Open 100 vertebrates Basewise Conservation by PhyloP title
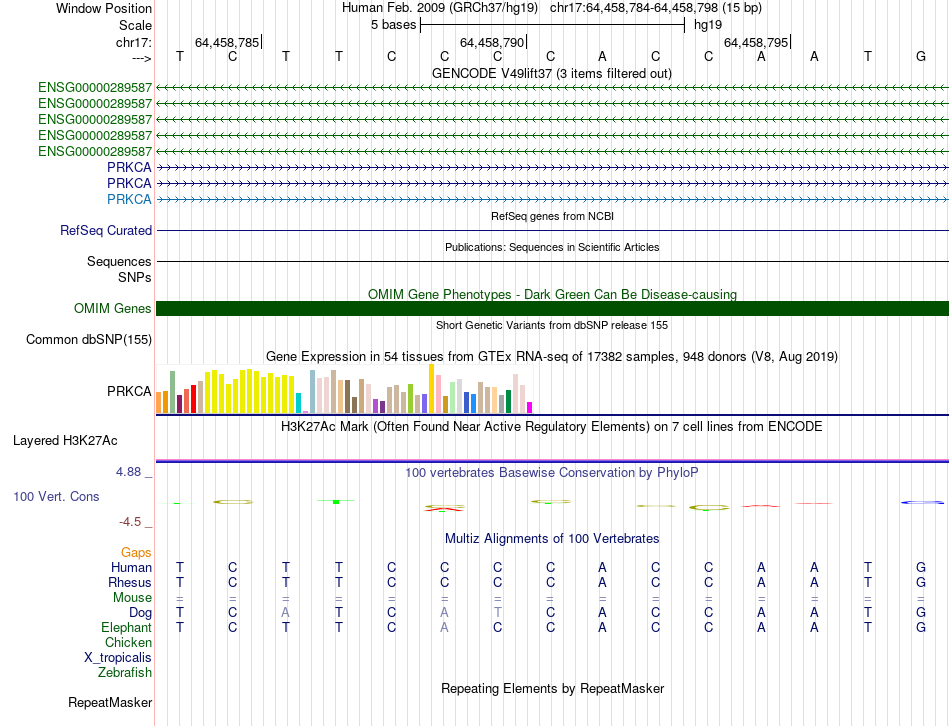 (552, 473)
